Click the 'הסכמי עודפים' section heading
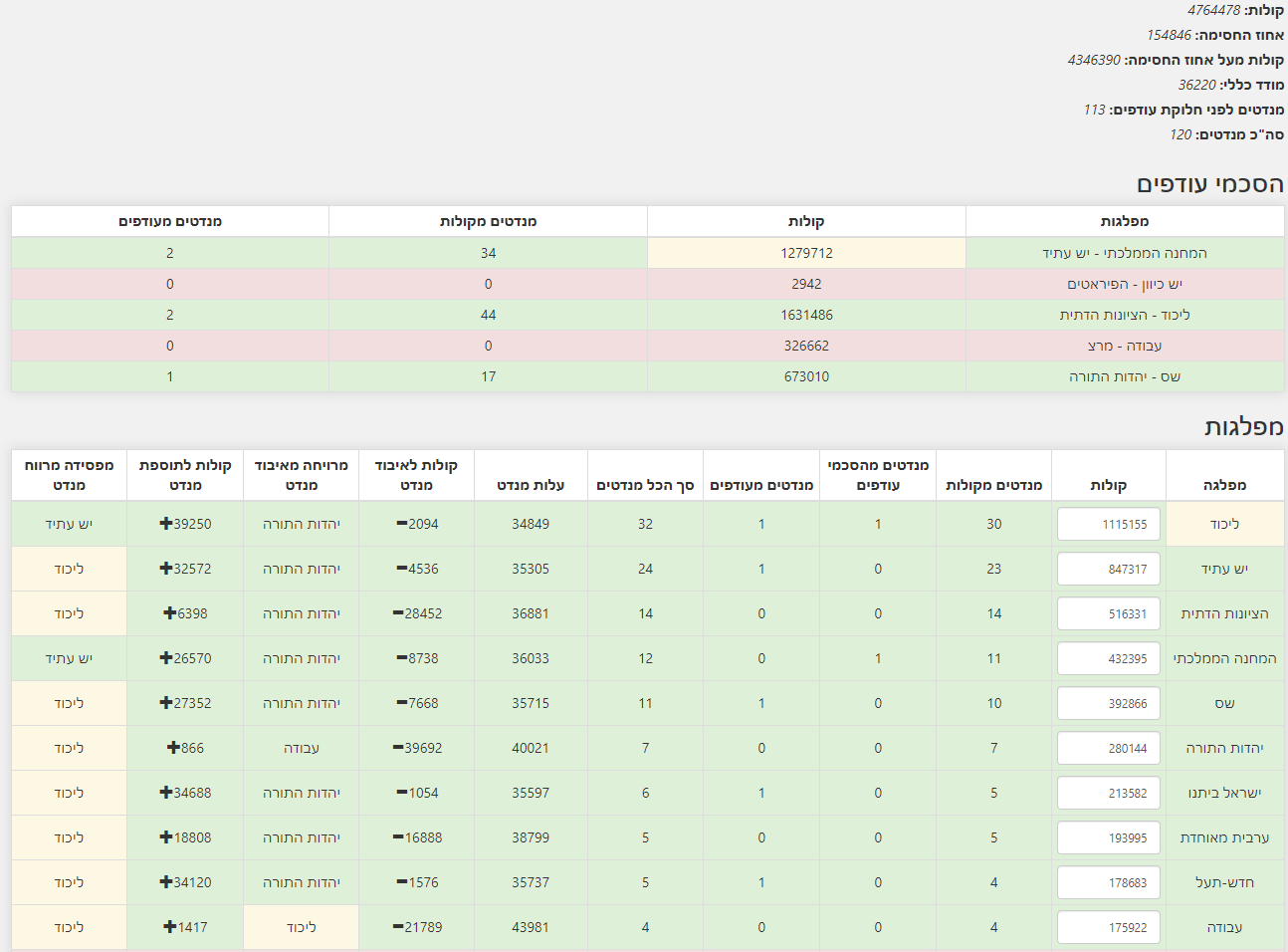The height and width of the screenshot is (952, 1288). (1210, 184)
